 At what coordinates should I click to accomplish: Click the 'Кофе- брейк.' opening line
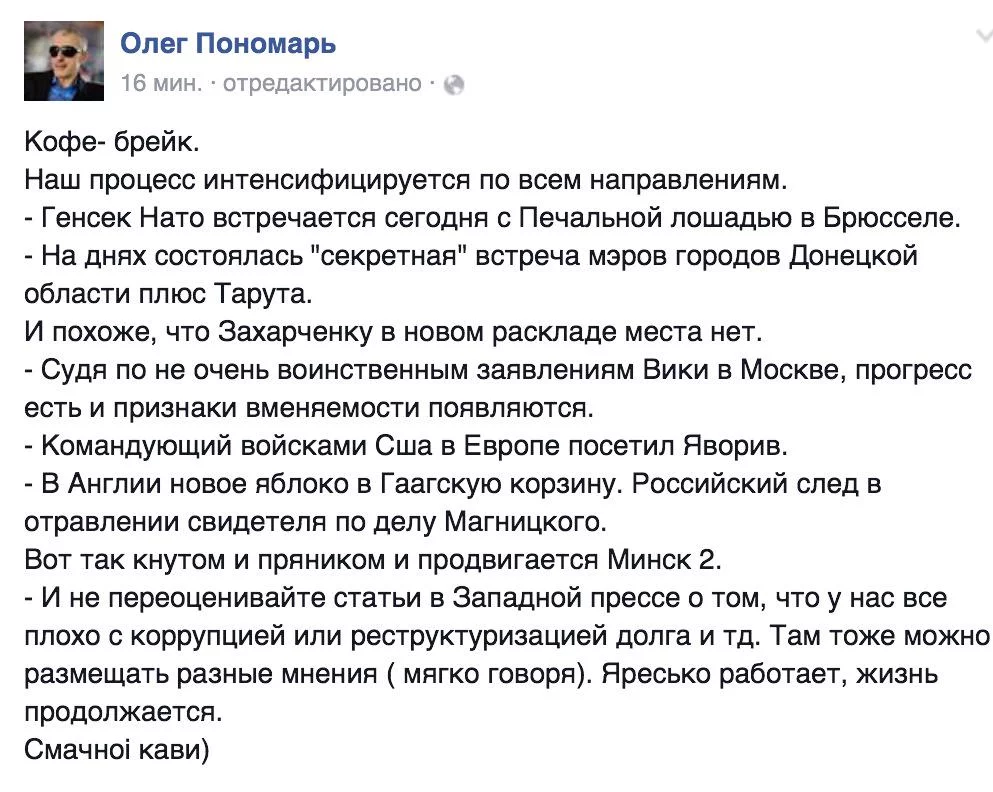coord(111,145)
